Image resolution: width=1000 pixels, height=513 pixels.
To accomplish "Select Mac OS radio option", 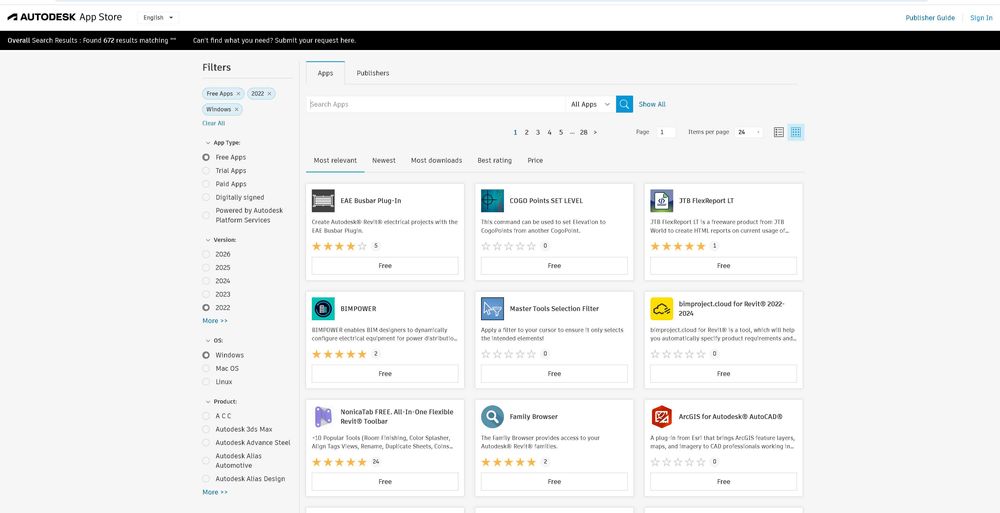I will [x=206, y=369].
